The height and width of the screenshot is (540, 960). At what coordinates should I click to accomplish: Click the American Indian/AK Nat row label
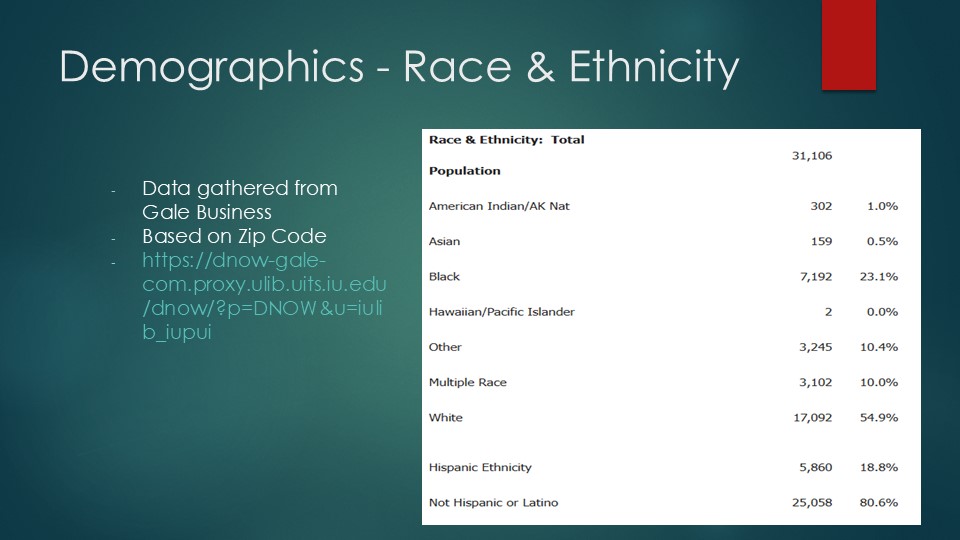tap(499, 206)
